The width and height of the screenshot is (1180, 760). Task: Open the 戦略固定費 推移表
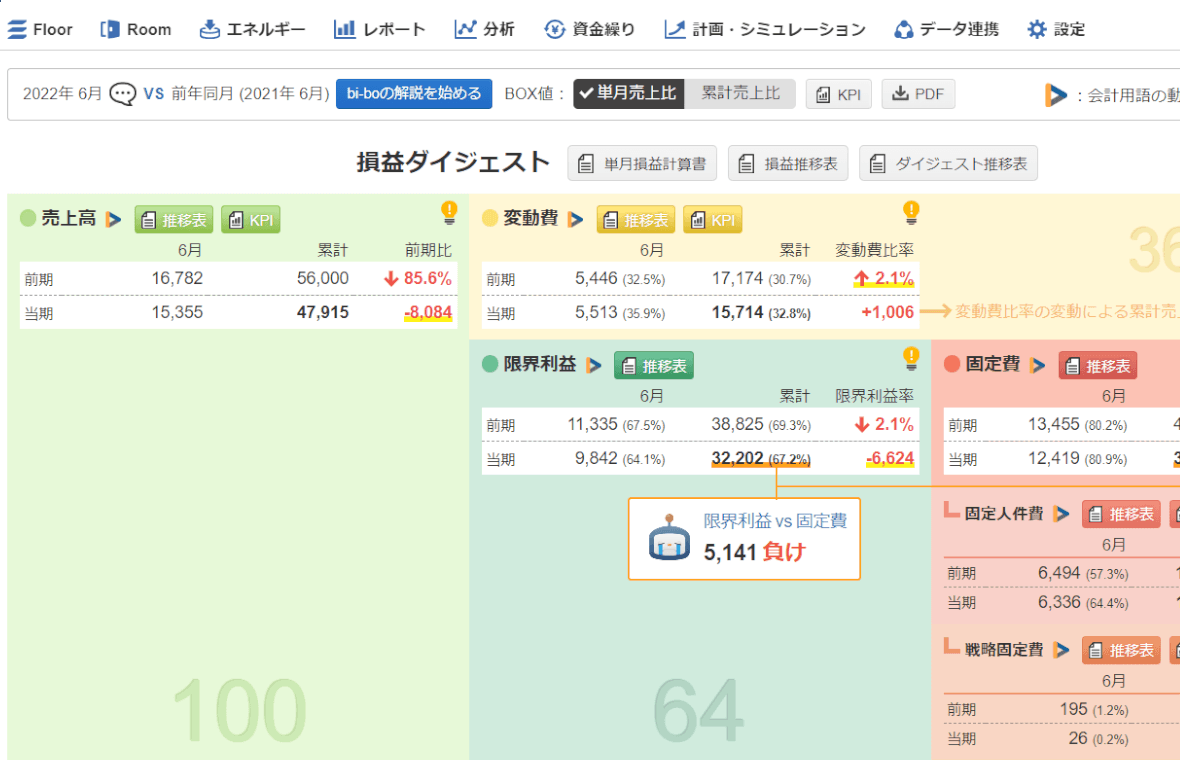tap(1121, 650)
